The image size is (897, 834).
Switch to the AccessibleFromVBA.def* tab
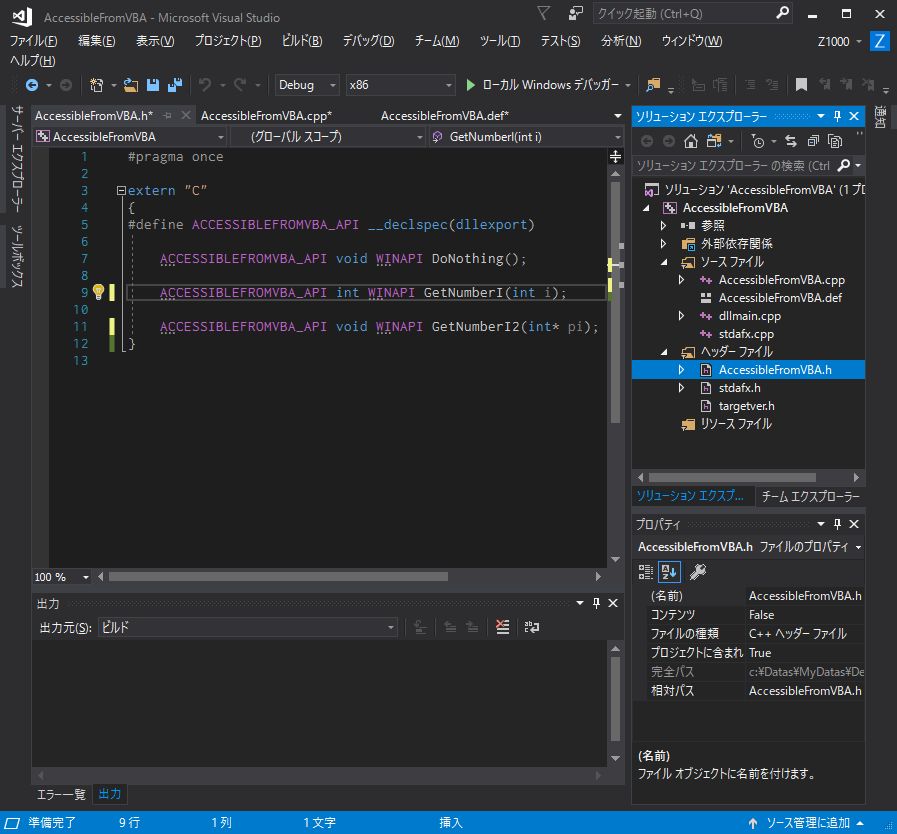(x=444, y=116)
